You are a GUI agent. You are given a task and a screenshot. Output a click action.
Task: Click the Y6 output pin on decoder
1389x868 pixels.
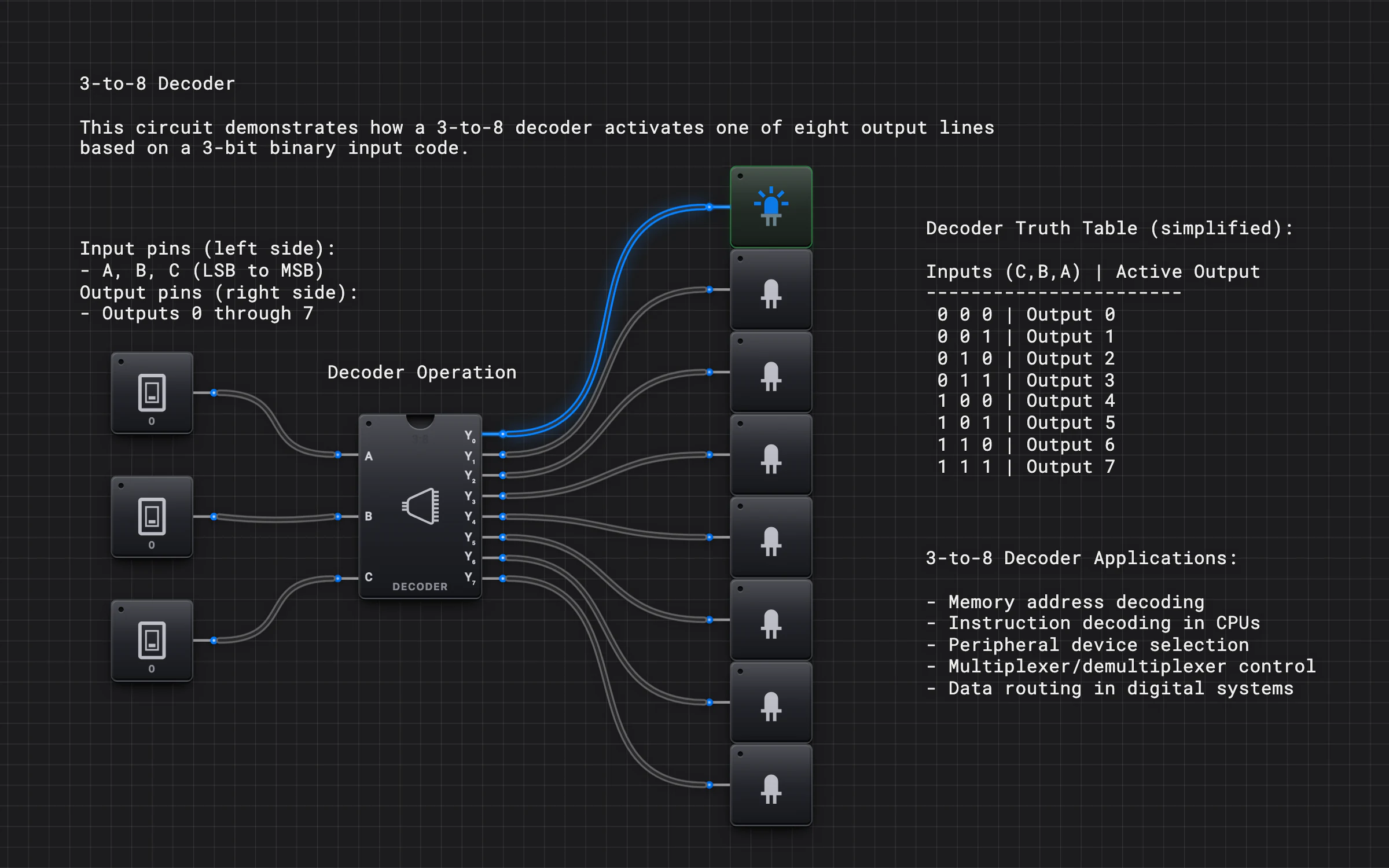coord(503,558)
